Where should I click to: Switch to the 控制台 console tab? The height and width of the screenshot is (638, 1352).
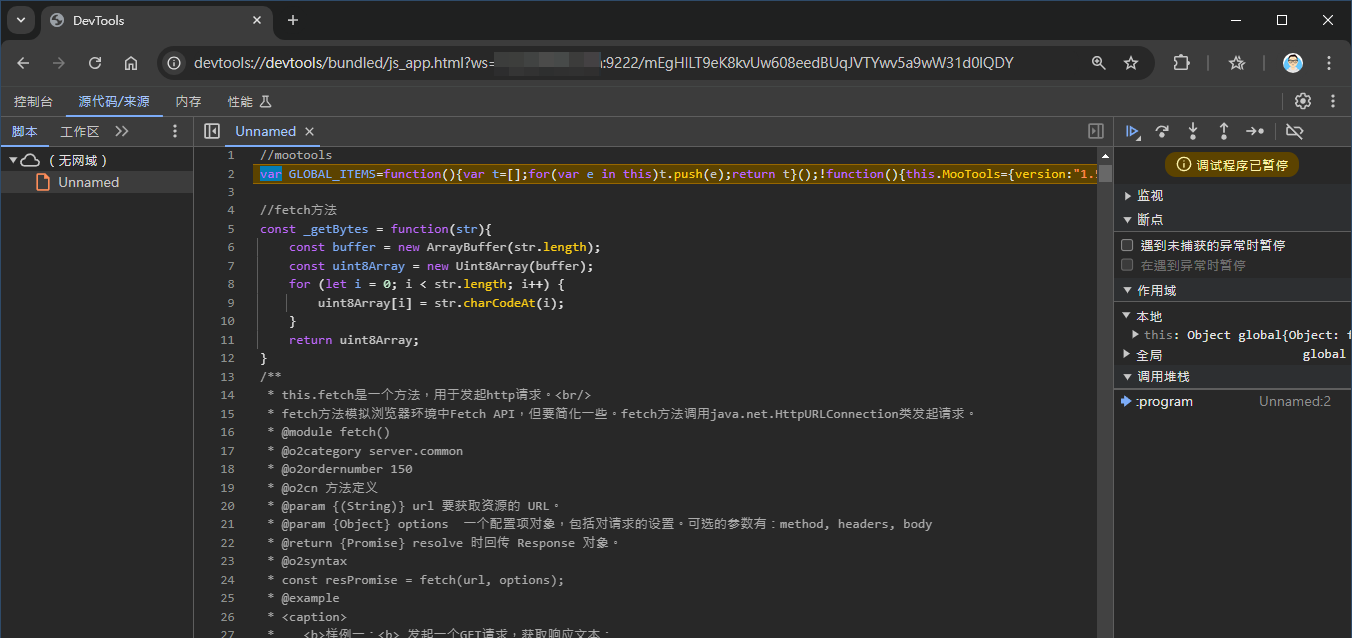point(33,101)
